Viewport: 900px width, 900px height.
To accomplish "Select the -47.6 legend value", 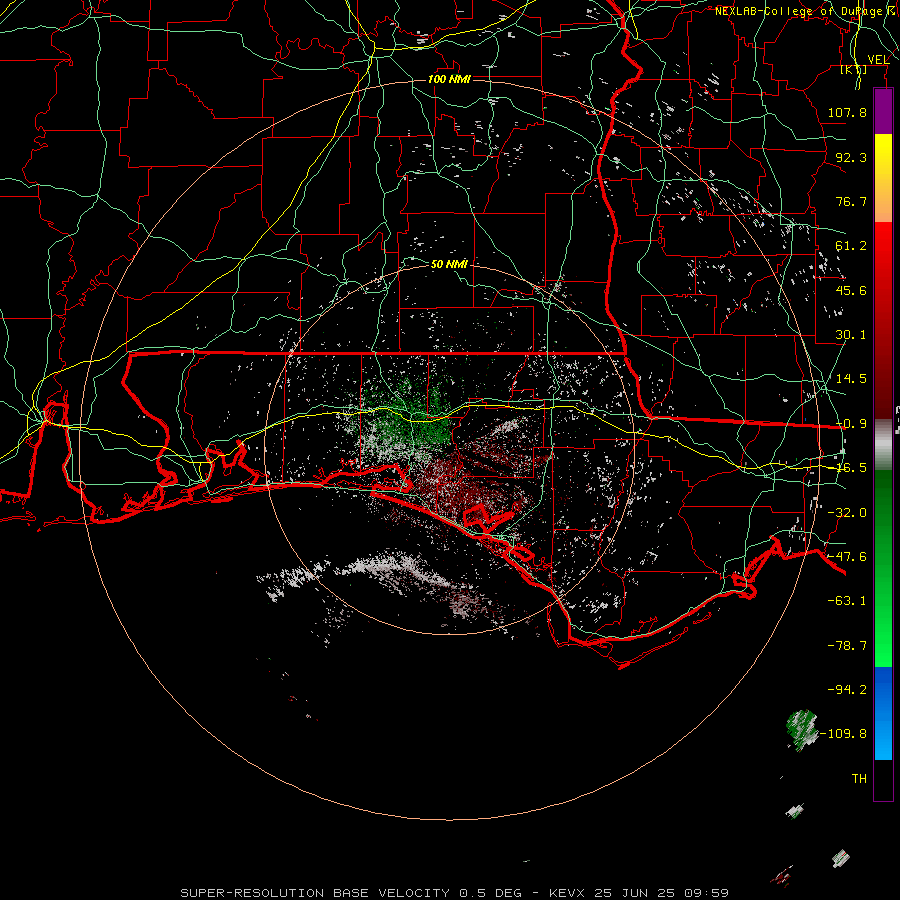I will (x=847, y=557).
